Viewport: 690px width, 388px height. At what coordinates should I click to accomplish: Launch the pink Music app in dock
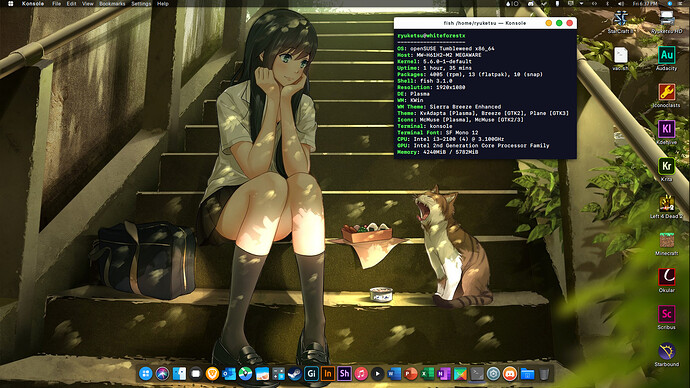point(361,374)
